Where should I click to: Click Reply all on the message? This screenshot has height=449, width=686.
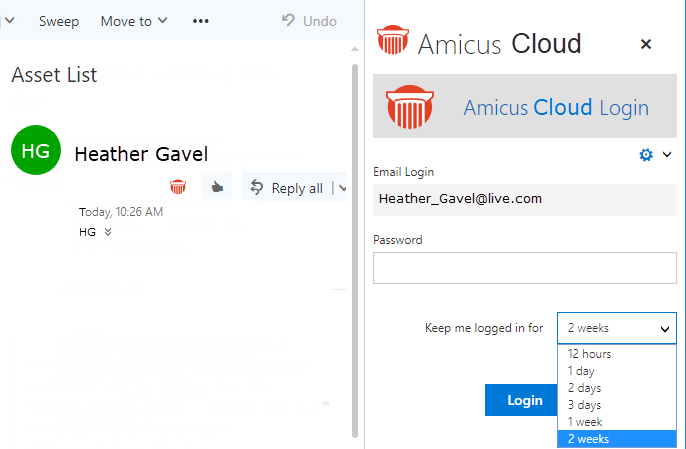[x=287, y=188]
